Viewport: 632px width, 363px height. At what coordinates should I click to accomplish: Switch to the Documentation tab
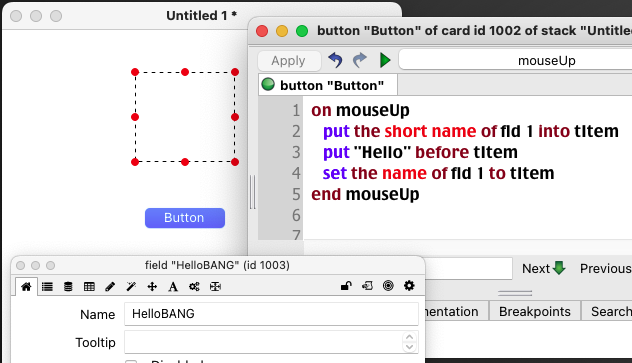[457, 311]
